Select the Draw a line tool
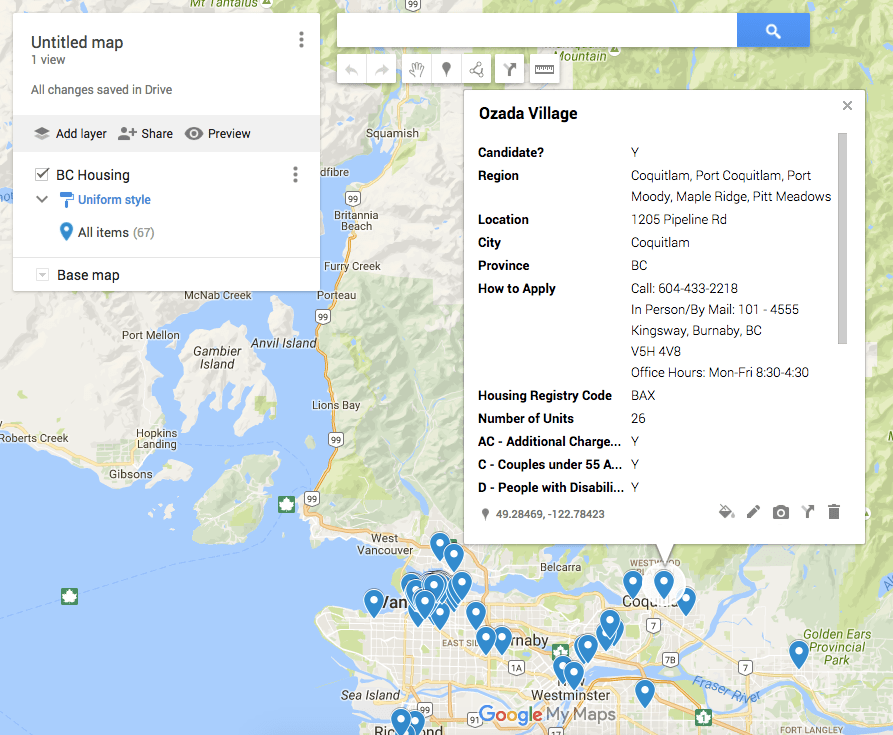 point(476,69)
